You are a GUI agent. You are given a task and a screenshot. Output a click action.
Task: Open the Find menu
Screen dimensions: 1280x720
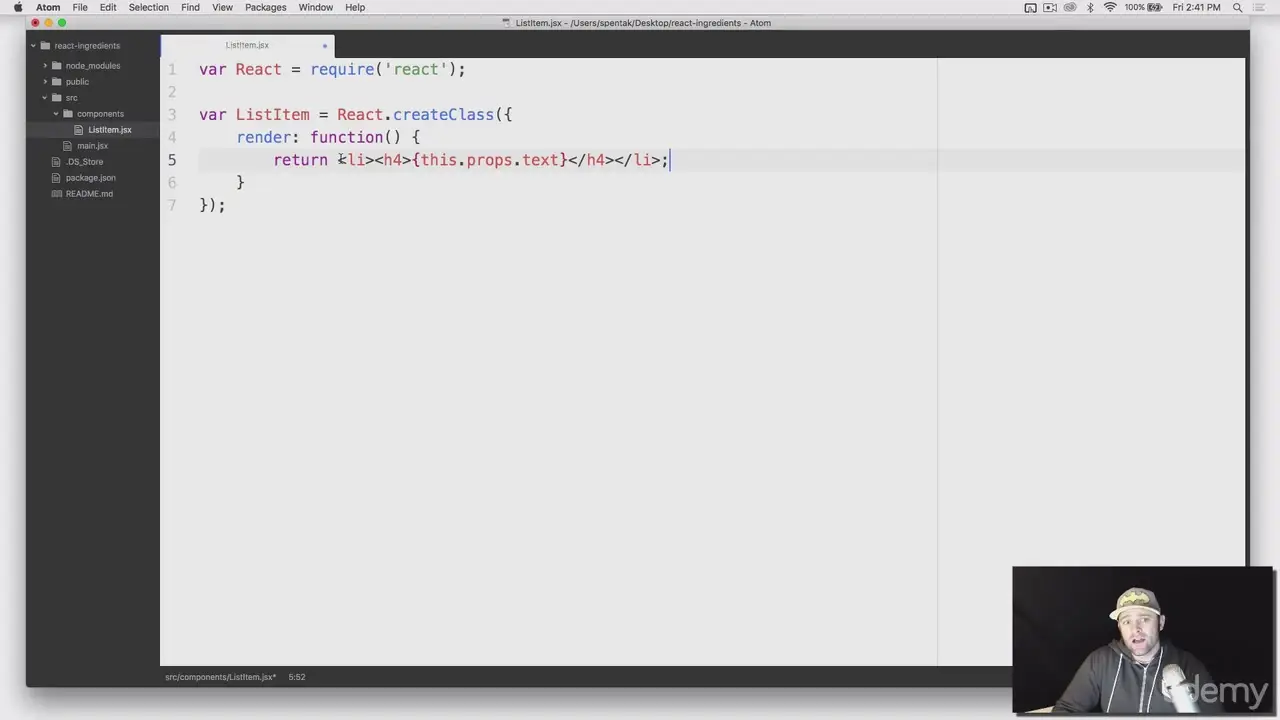point(190,7)
